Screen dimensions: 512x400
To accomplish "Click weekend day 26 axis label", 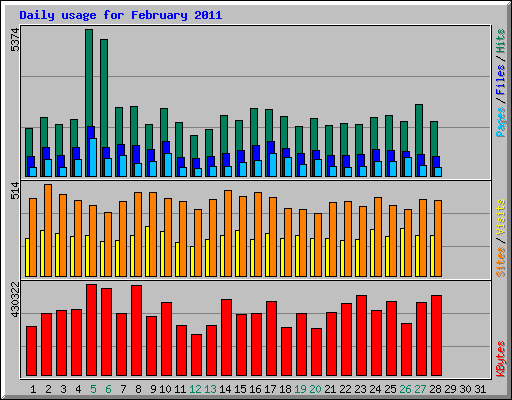I will click(405, 389).
